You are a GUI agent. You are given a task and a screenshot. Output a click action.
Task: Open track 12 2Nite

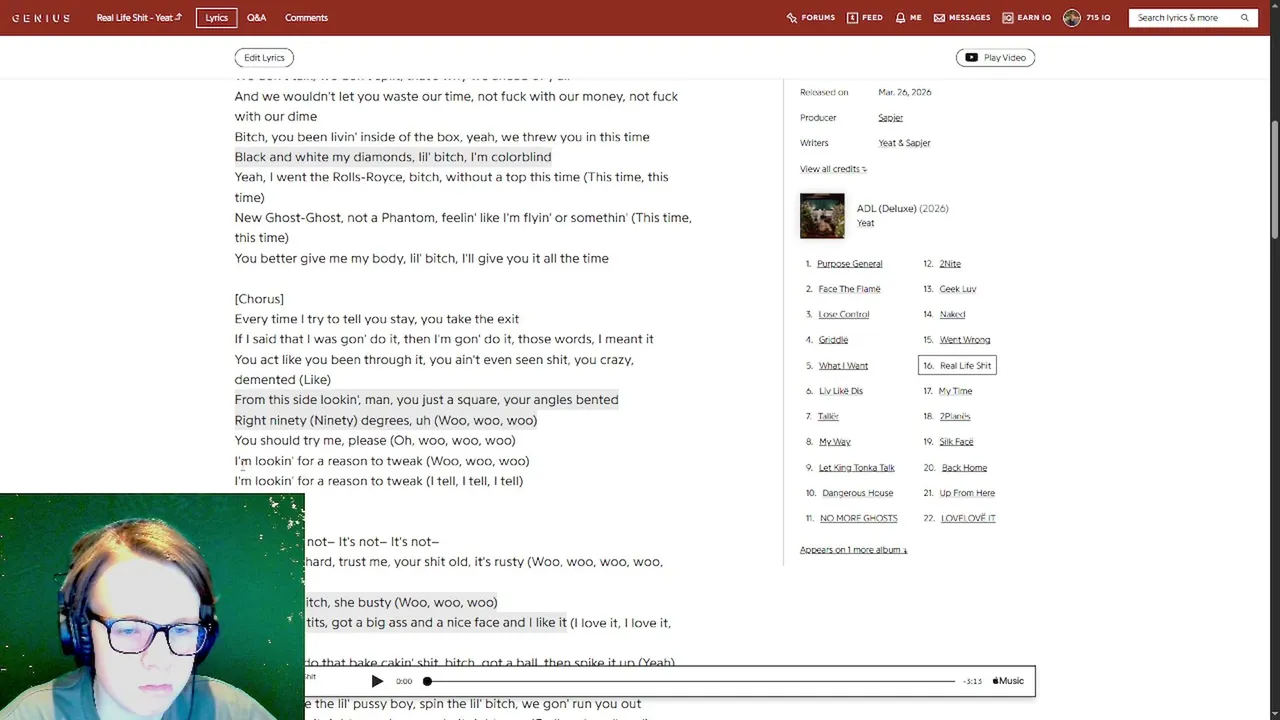(x=950, y=264)
